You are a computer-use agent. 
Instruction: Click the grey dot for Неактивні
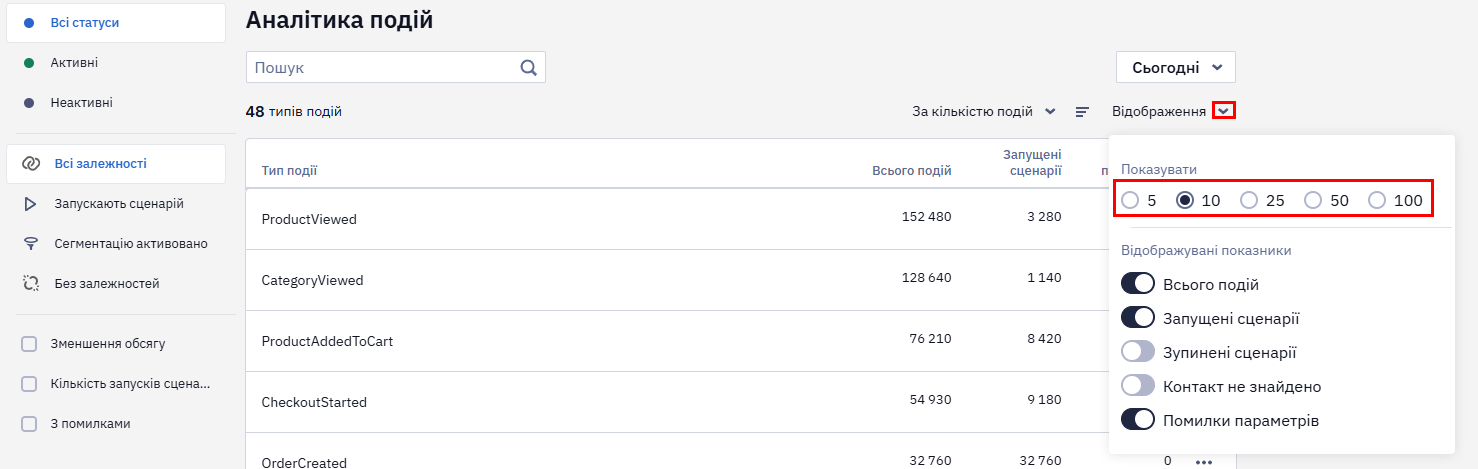(x=29, y=103)
